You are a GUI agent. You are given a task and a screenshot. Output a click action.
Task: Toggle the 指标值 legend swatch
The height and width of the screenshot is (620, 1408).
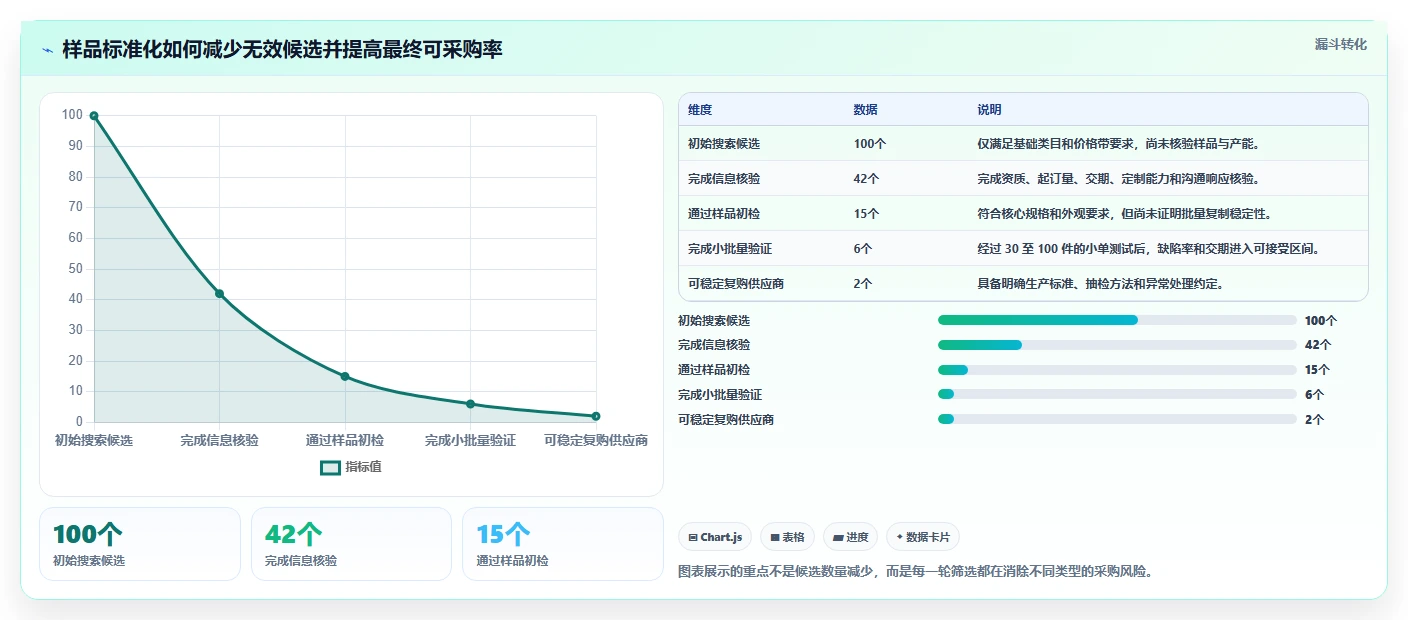click(x=330, y=467)
